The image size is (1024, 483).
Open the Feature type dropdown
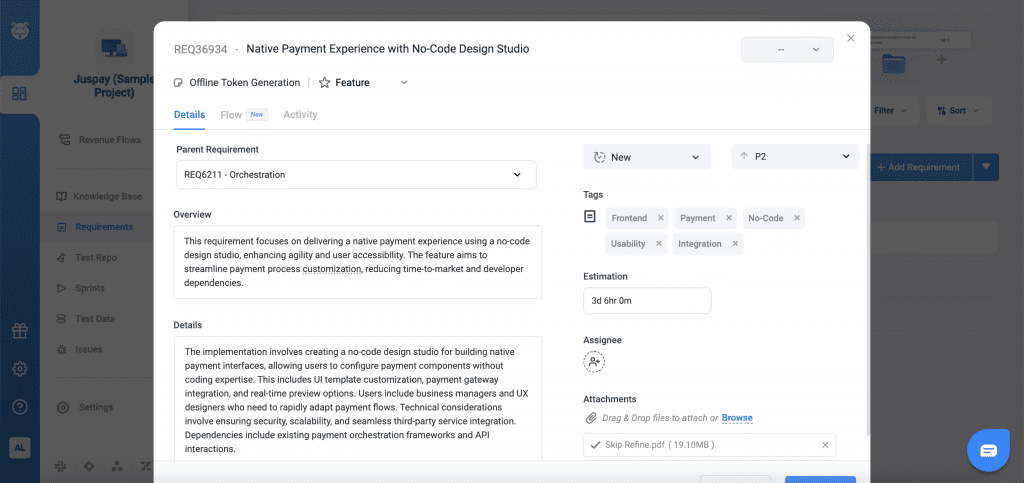pos(403,83)
